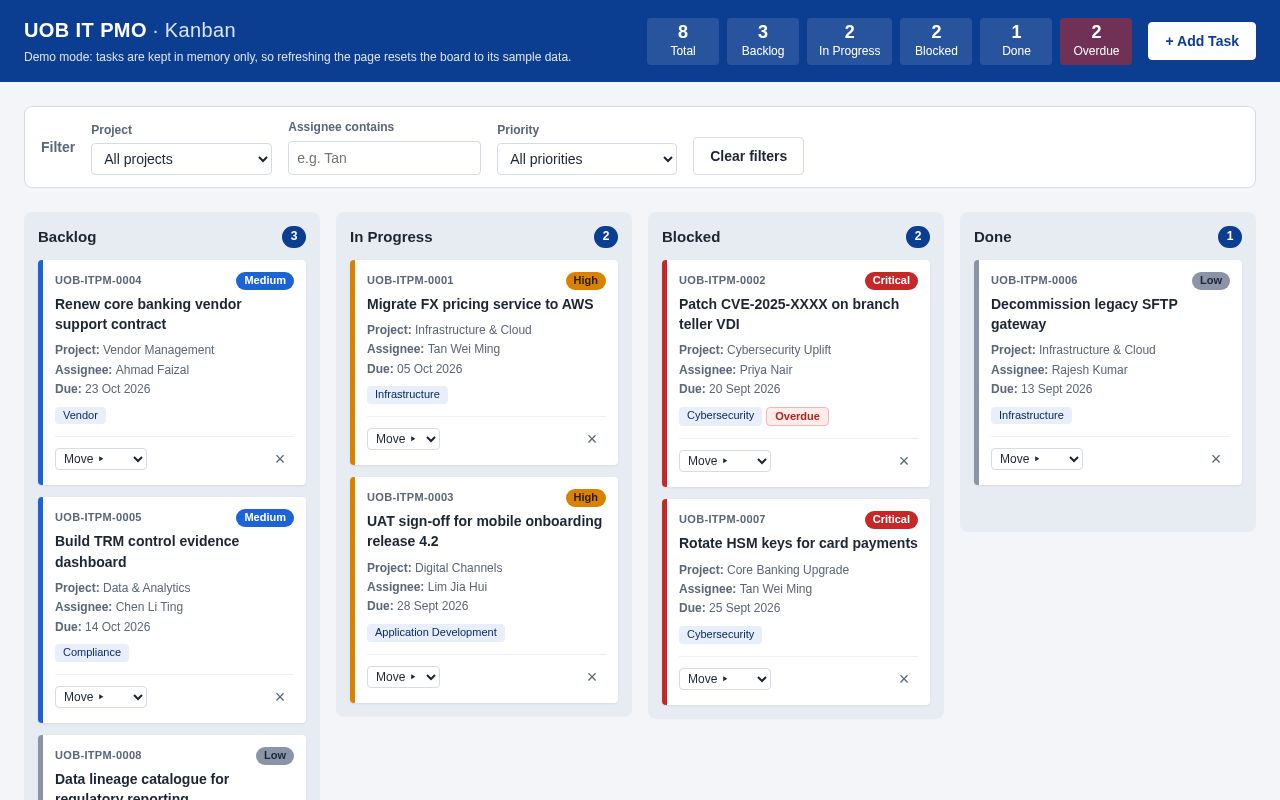Click the Done column count badge
The image size is (1280, 800).
tap(1230, 237)
